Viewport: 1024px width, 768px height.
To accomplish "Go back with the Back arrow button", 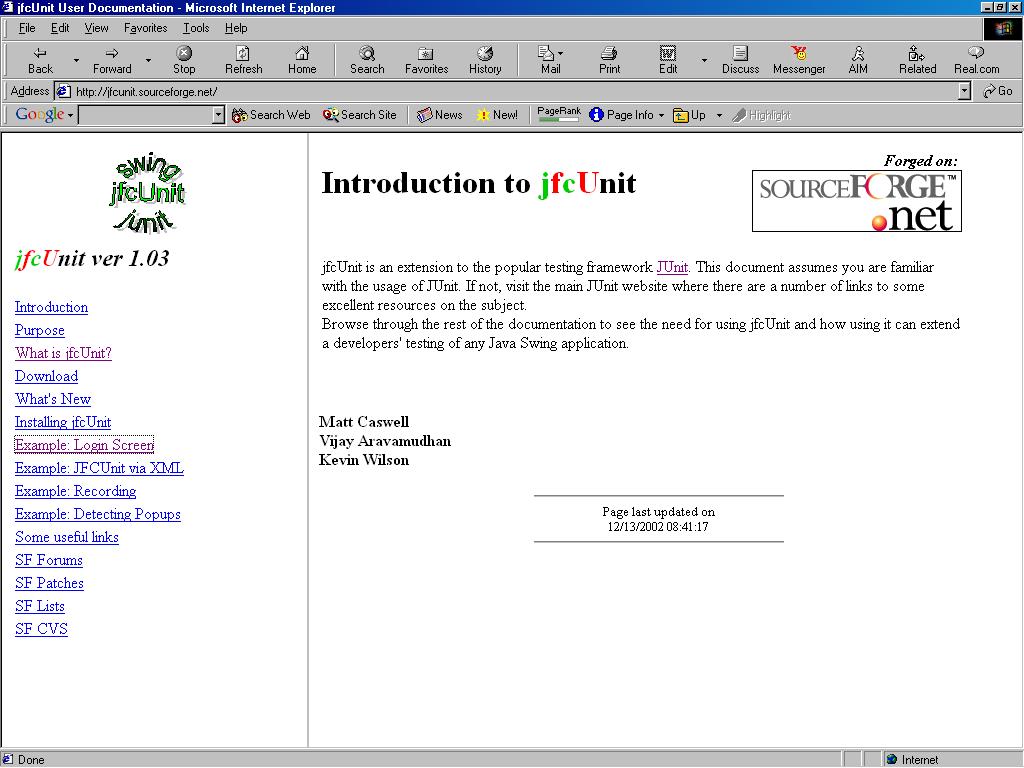I will (40, 60).
